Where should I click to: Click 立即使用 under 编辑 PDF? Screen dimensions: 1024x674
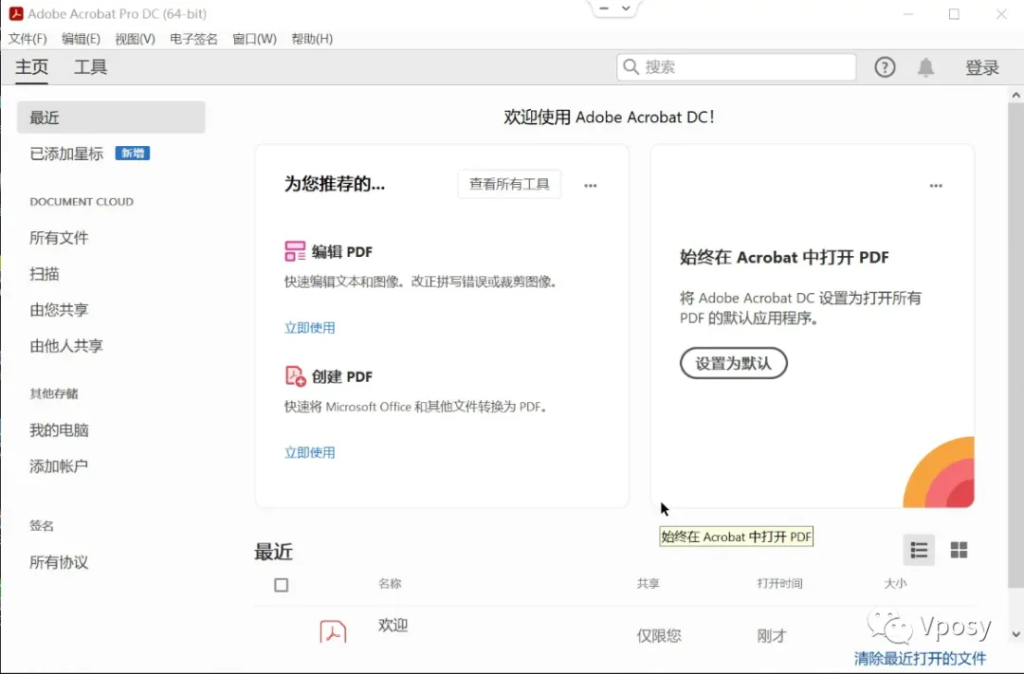point(310,327)
